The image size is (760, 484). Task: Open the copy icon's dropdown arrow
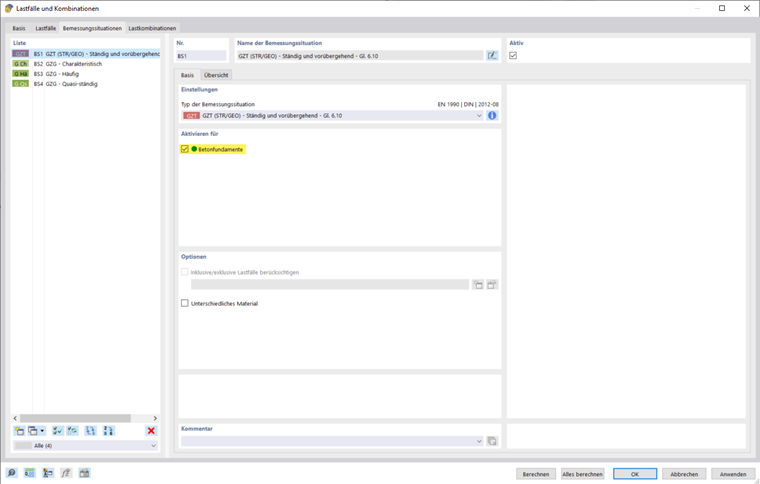(42, 431)
